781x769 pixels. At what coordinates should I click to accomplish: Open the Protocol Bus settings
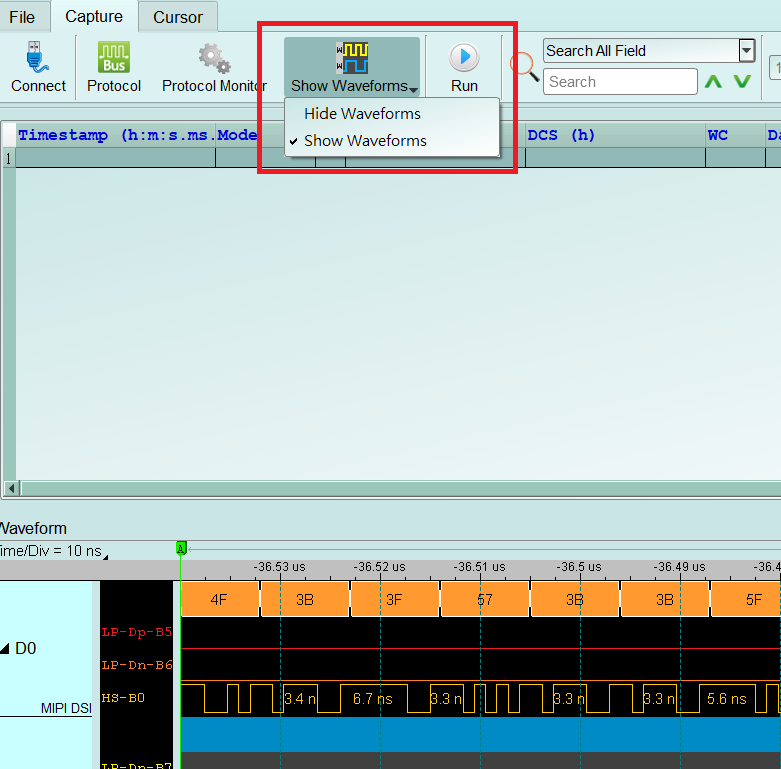114,67
